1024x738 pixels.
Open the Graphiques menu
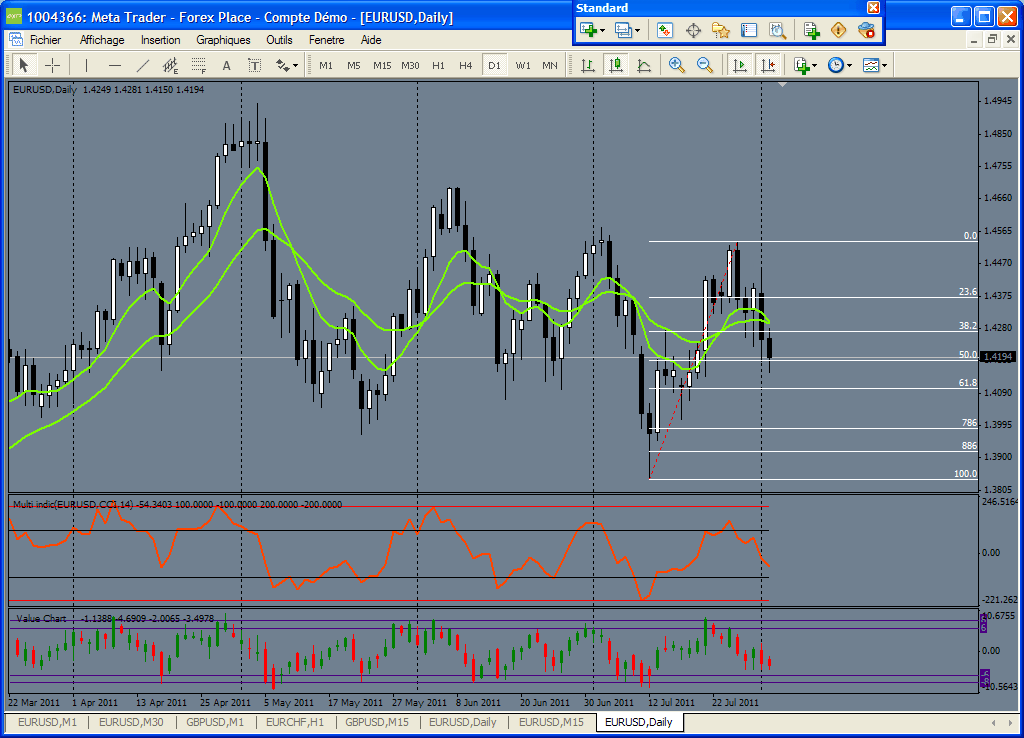click(223, 40)
